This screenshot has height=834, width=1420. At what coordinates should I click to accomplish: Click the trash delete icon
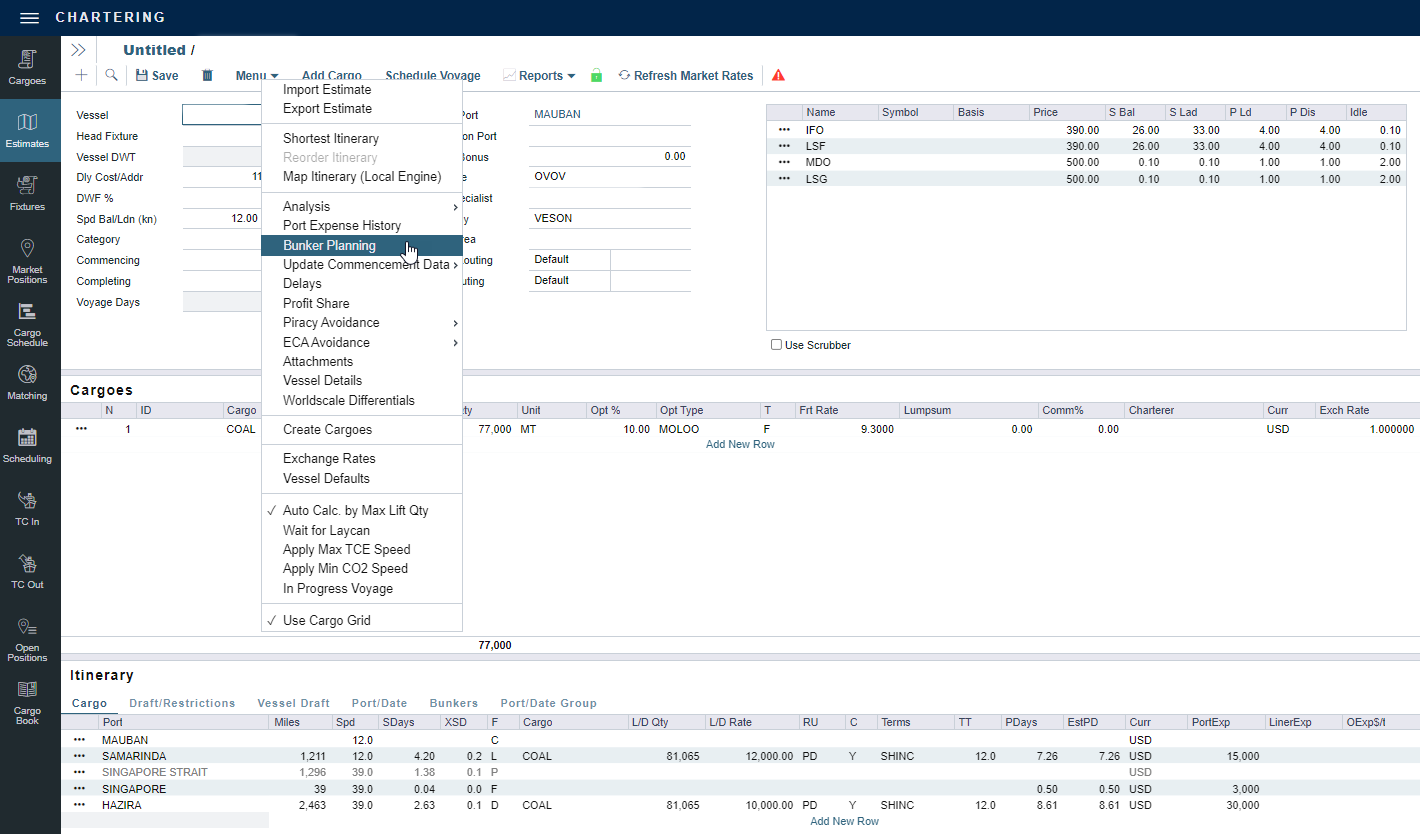(208, 76)
